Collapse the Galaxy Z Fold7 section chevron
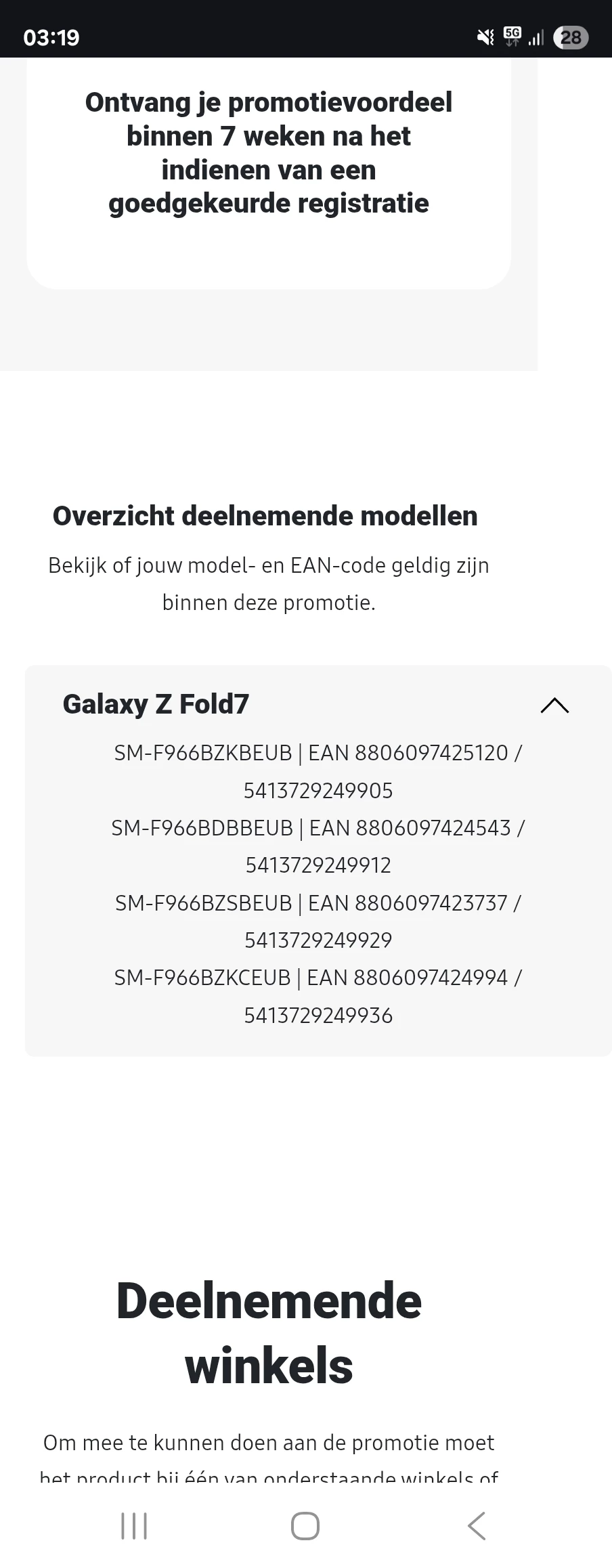612x1568 pixels. [554, 705]
